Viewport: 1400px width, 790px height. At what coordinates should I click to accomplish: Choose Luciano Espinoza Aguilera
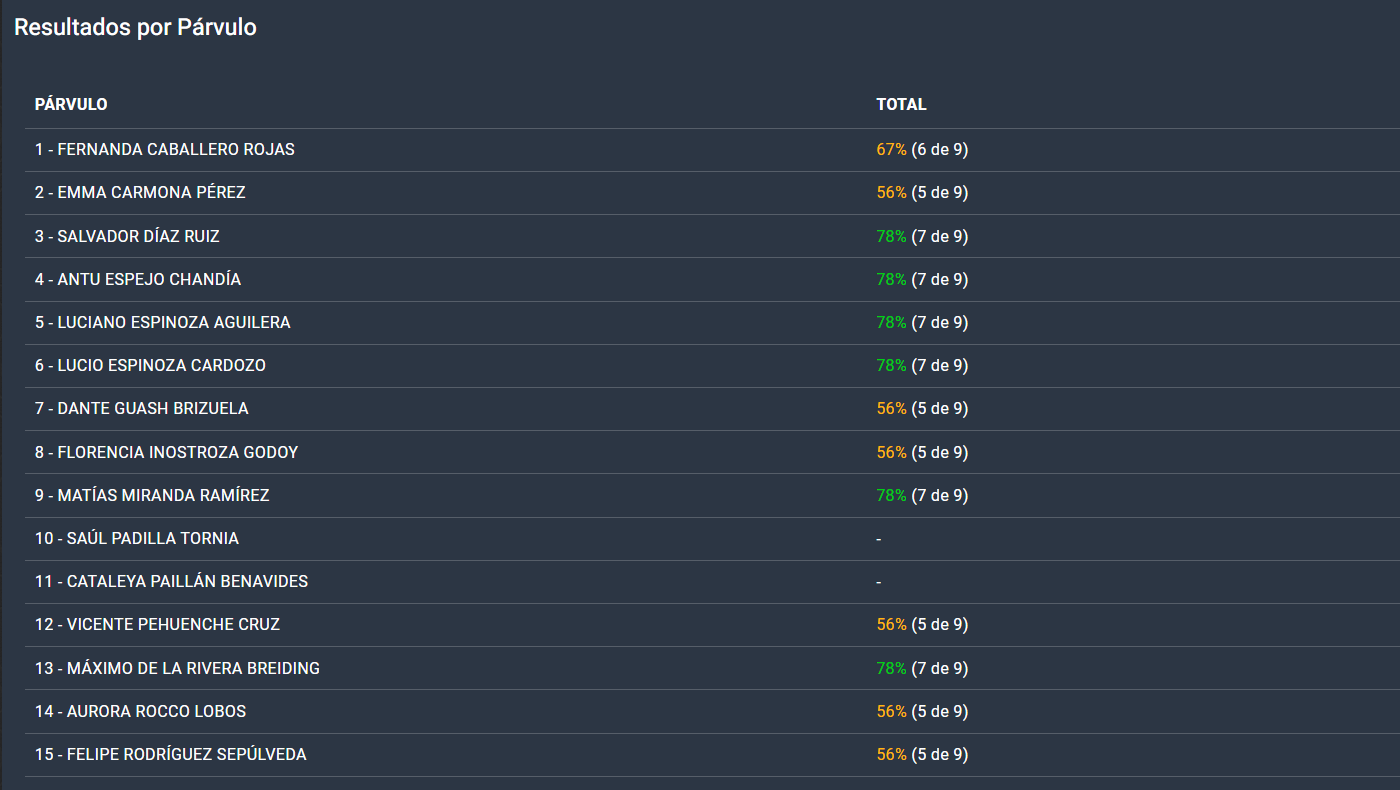pyautogui.click(x=163, y=323)
